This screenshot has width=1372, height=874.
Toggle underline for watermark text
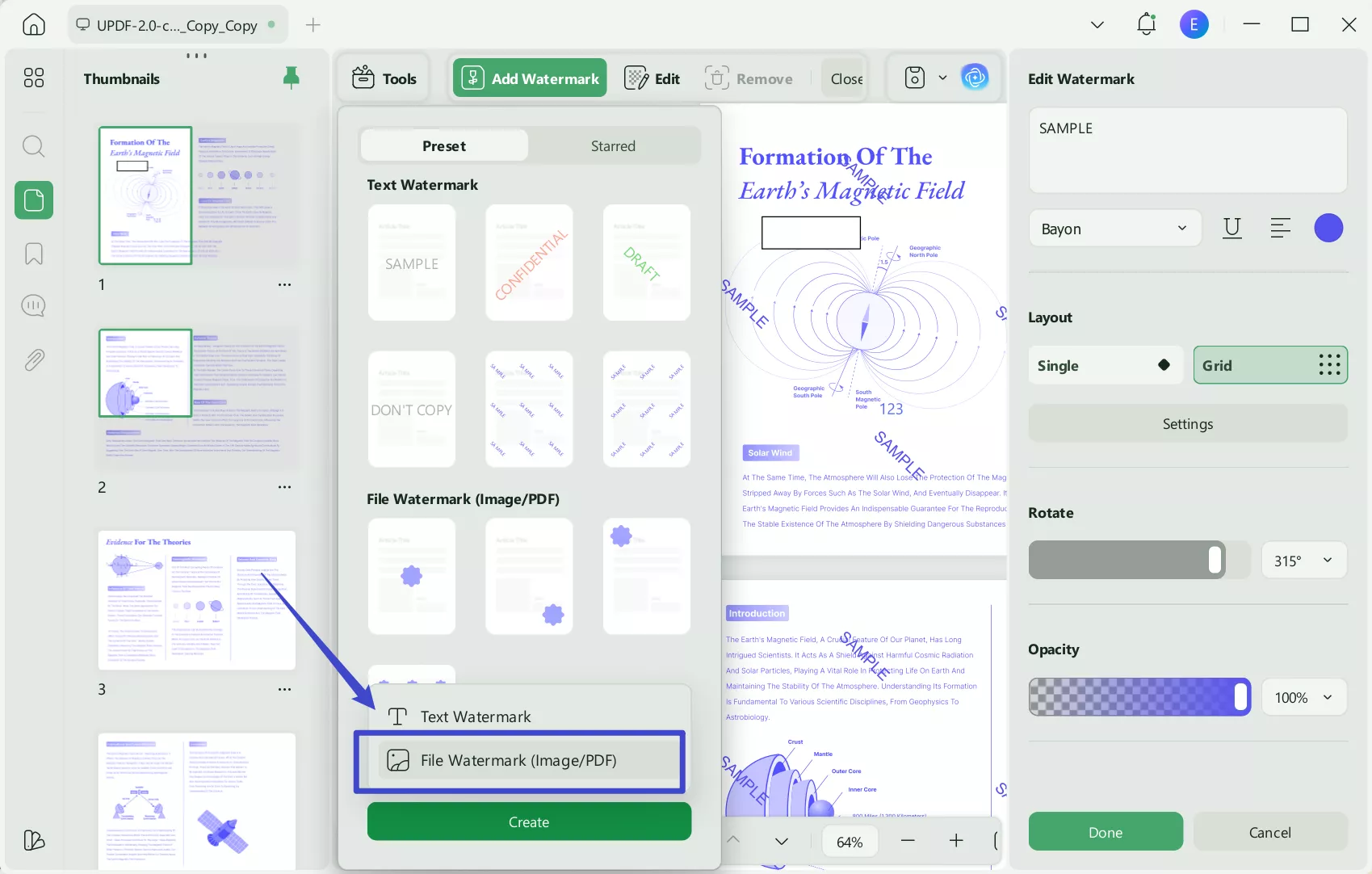(1231, 229)
